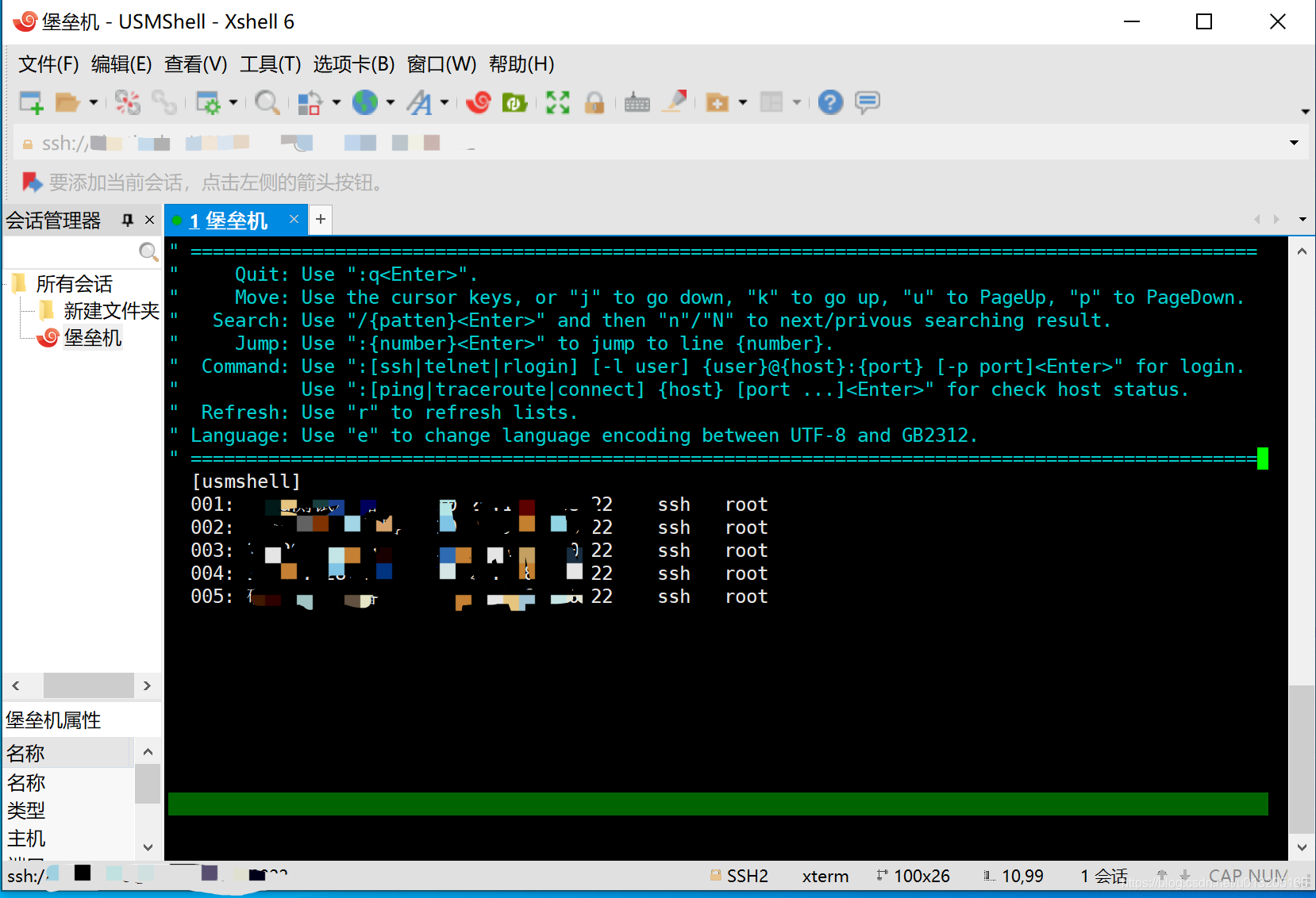Click the Disconnect toolbar icon
The height and width of the screenshot is (898, 1316).
[127, 102]
